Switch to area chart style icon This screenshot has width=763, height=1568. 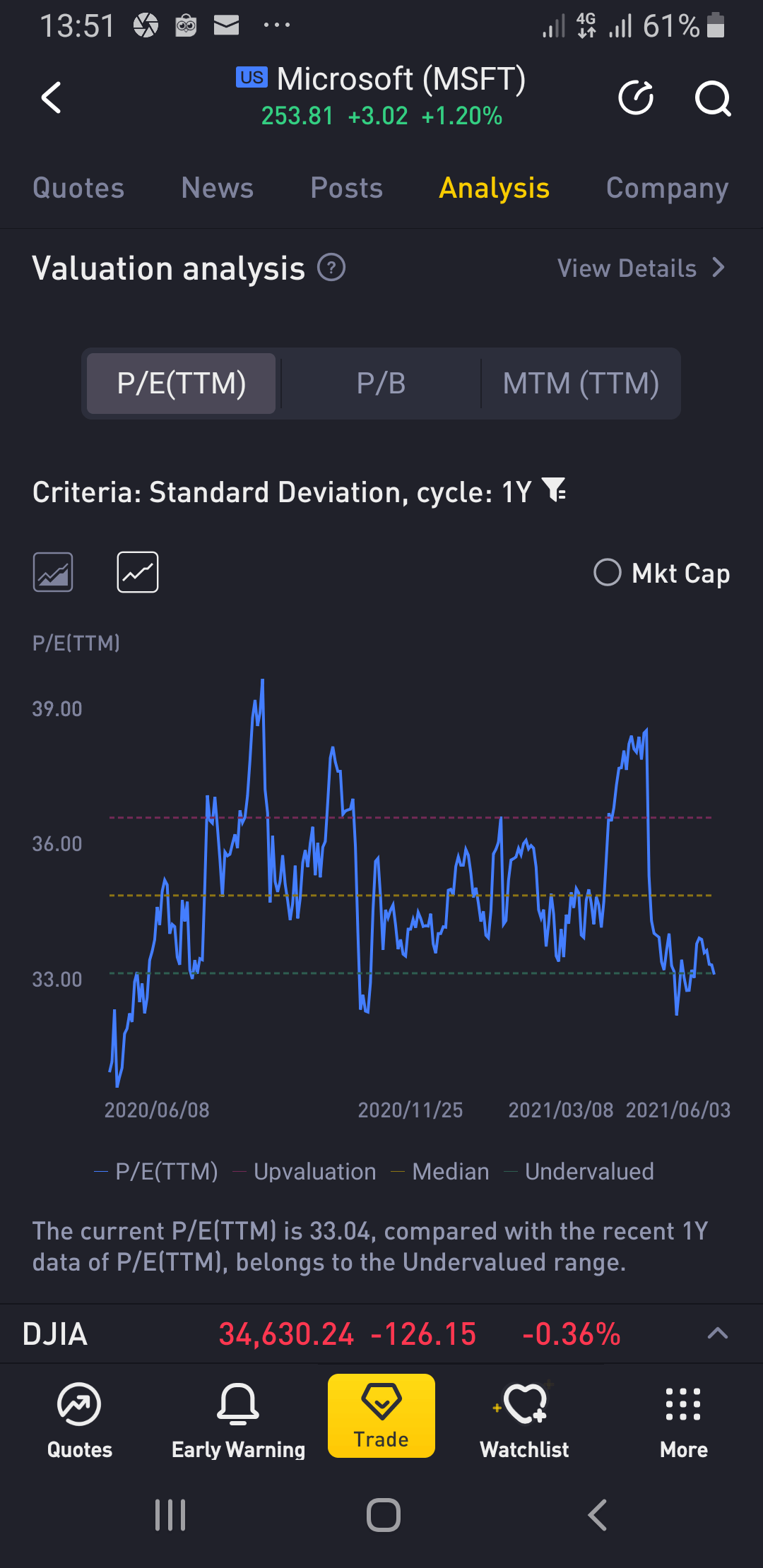click(53, 572)
